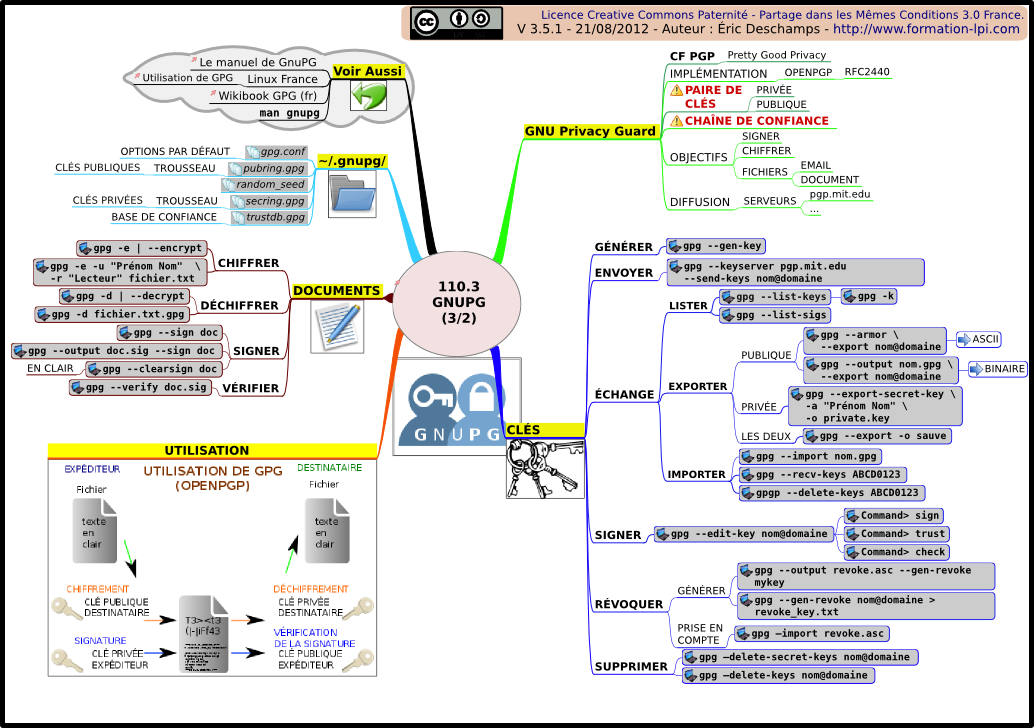Screen dimensions: 1034x728
Task: Select the UTILISATION node header
Action: point(212,450)
